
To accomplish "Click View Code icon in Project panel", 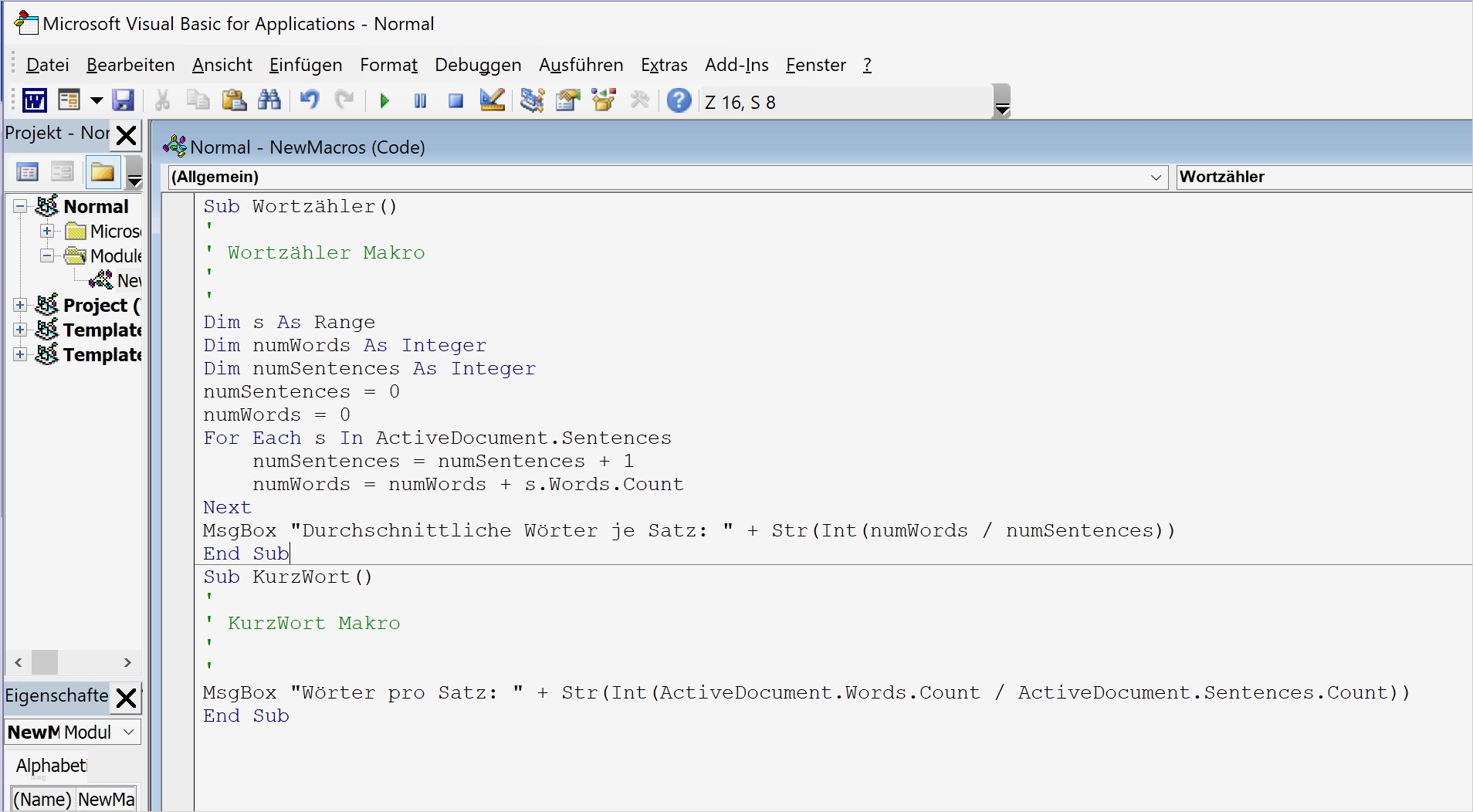I will 28,172.
